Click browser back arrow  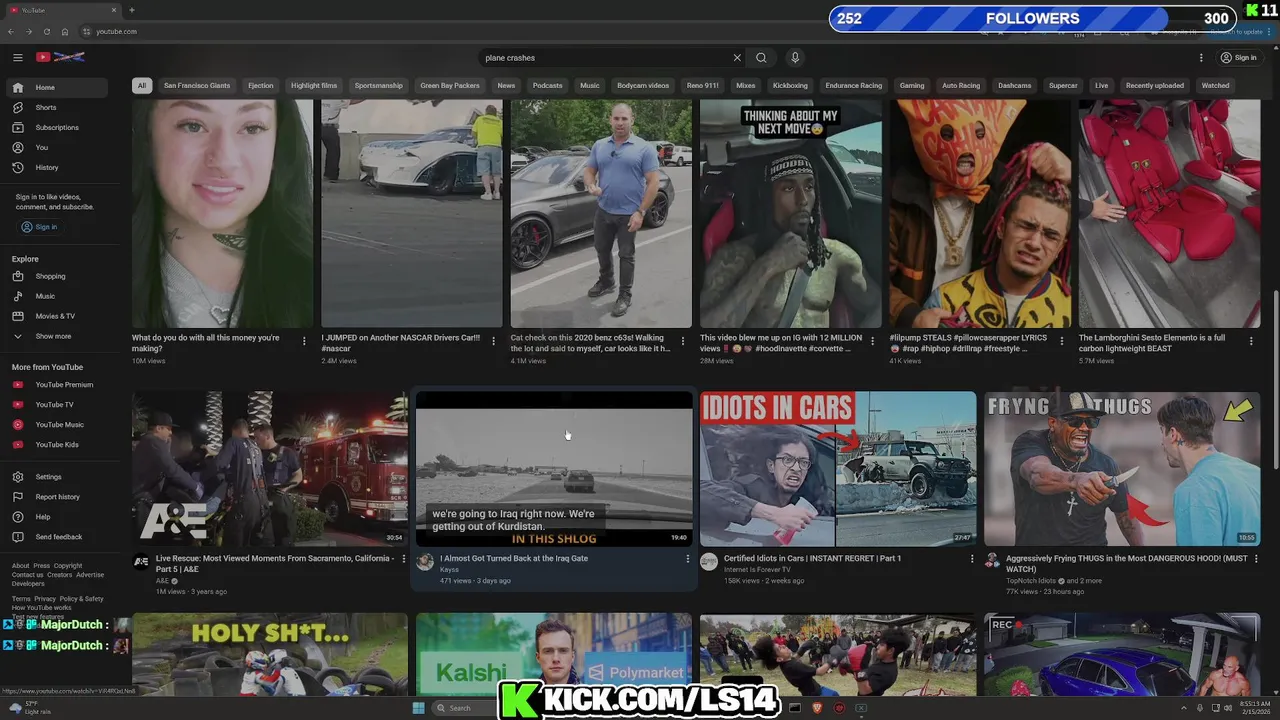11,32
